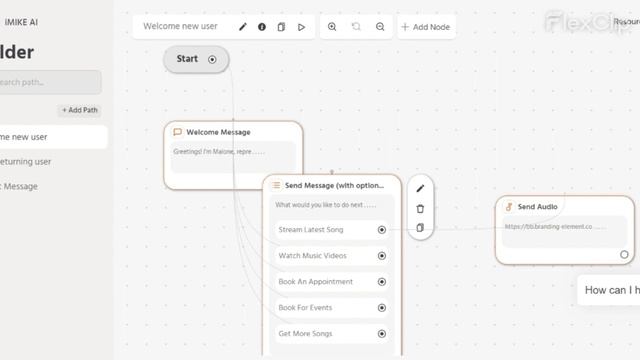640x360 pixels.
Task: Open the info icon in the path toolbar
Action: point(262,27)
